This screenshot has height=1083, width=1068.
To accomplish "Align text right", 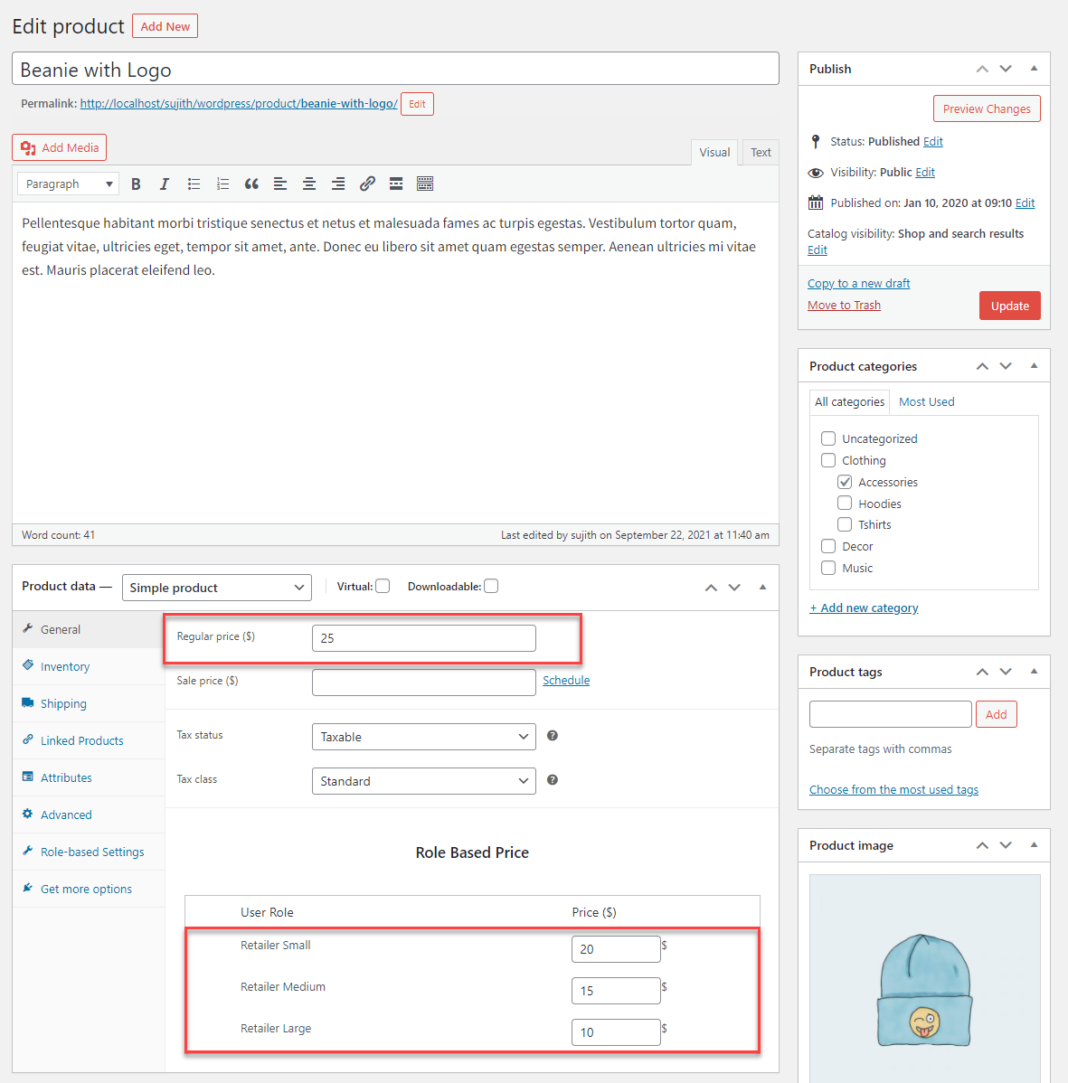I will click(x=338, y=184).
